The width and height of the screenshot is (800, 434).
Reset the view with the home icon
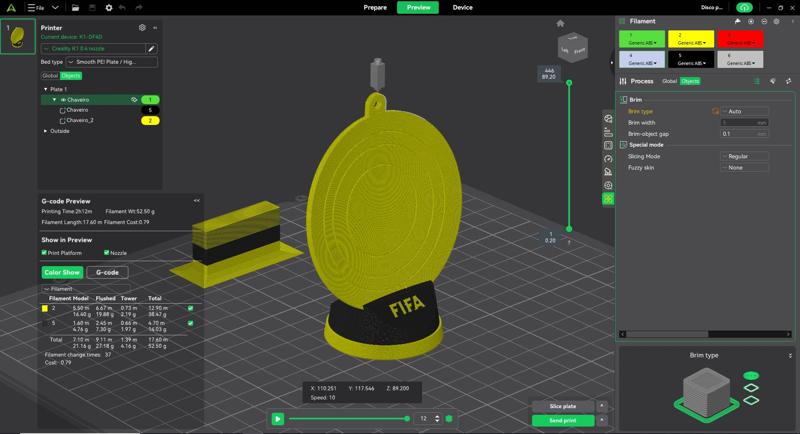[560, 23]
